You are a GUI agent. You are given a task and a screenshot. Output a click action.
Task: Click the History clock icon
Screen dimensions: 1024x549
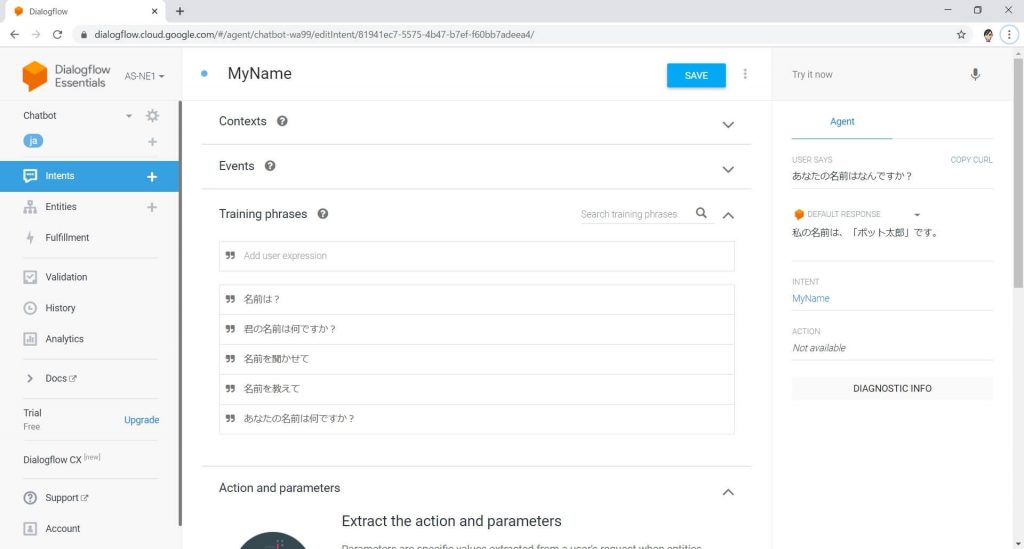point(30,308)
